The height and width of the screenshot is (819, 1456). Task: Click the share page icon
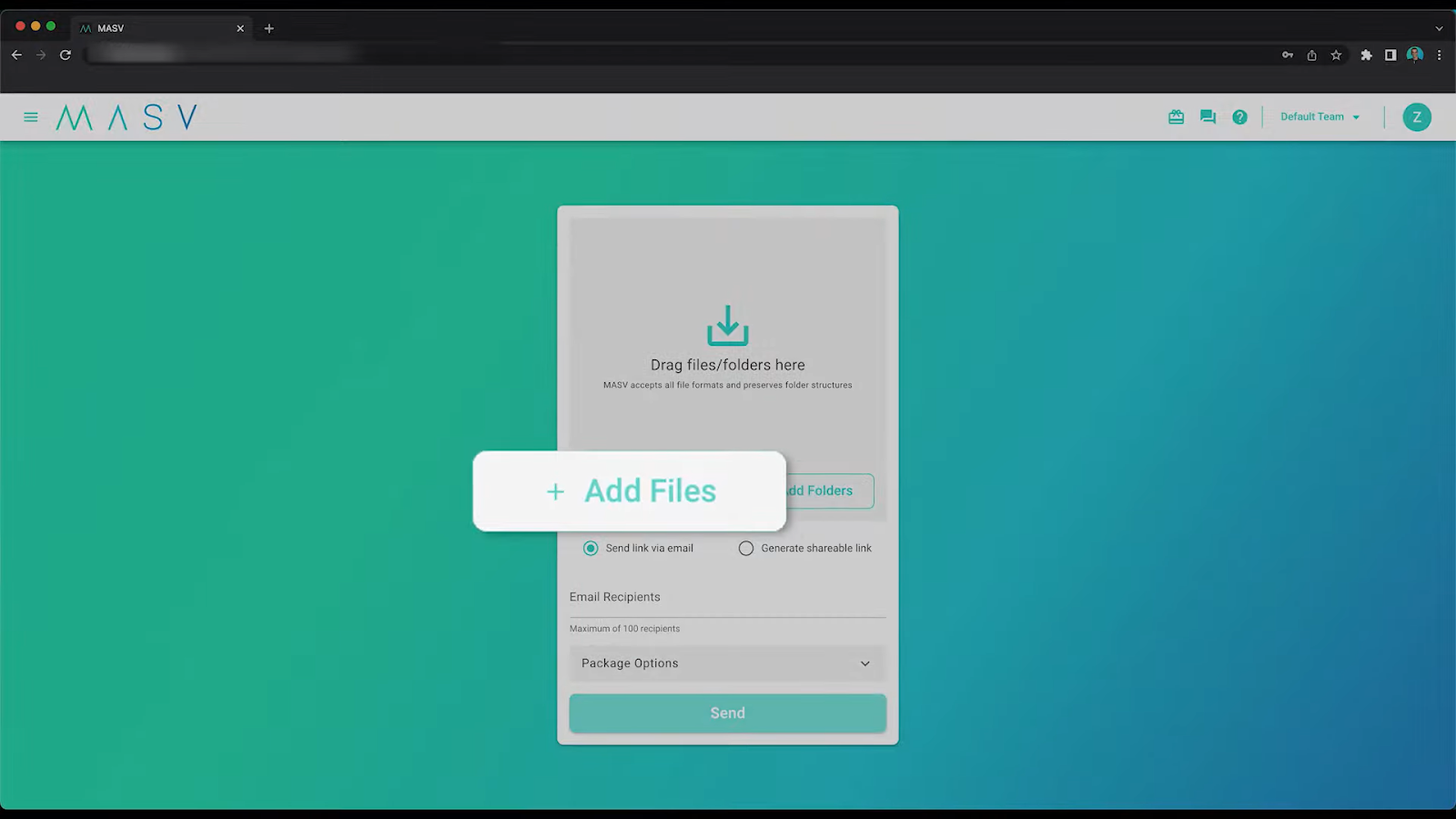[x=1311, y=55]
